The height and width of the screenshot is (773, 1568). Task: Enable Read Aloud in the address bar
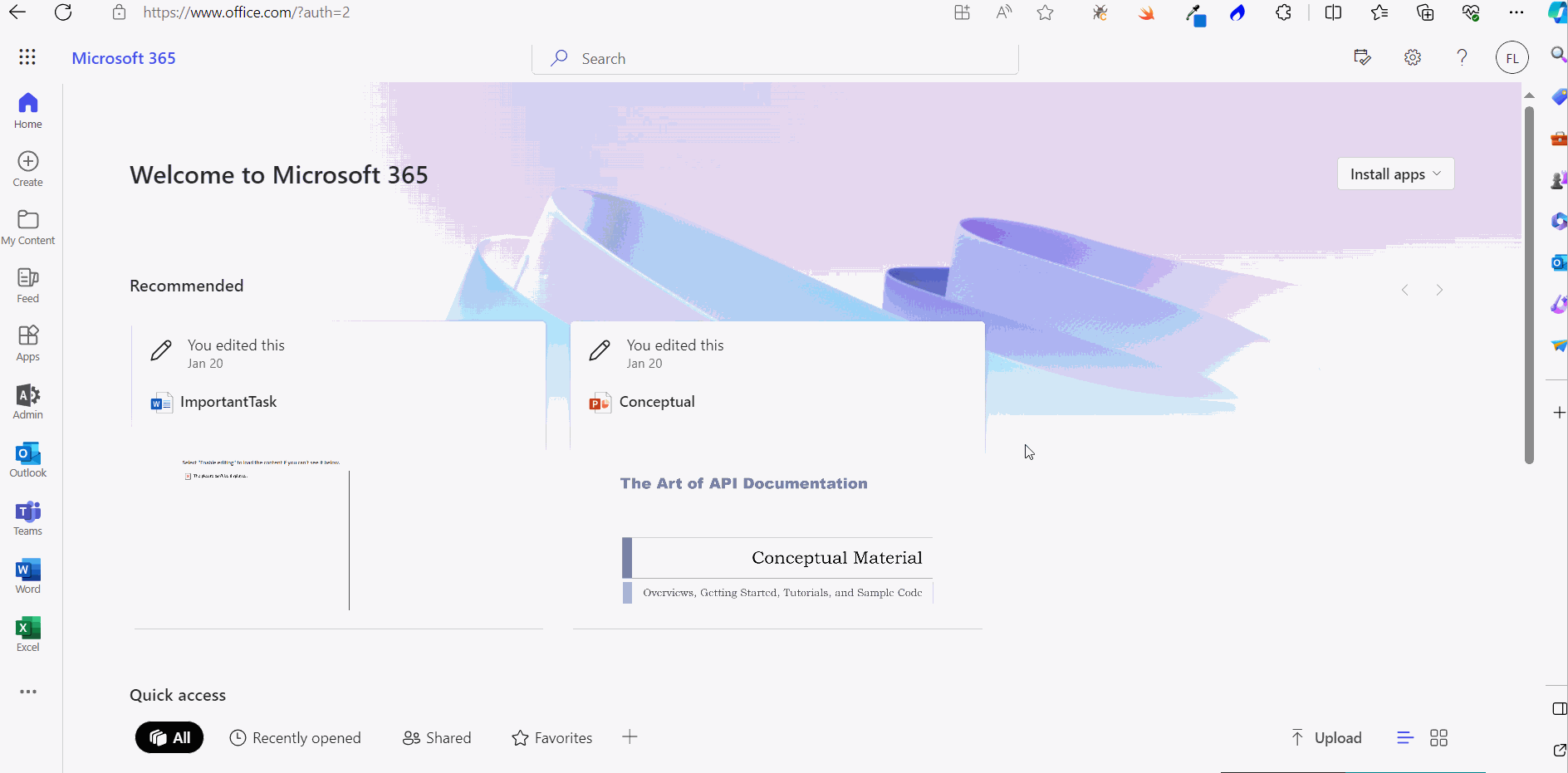coord(1004,12)
